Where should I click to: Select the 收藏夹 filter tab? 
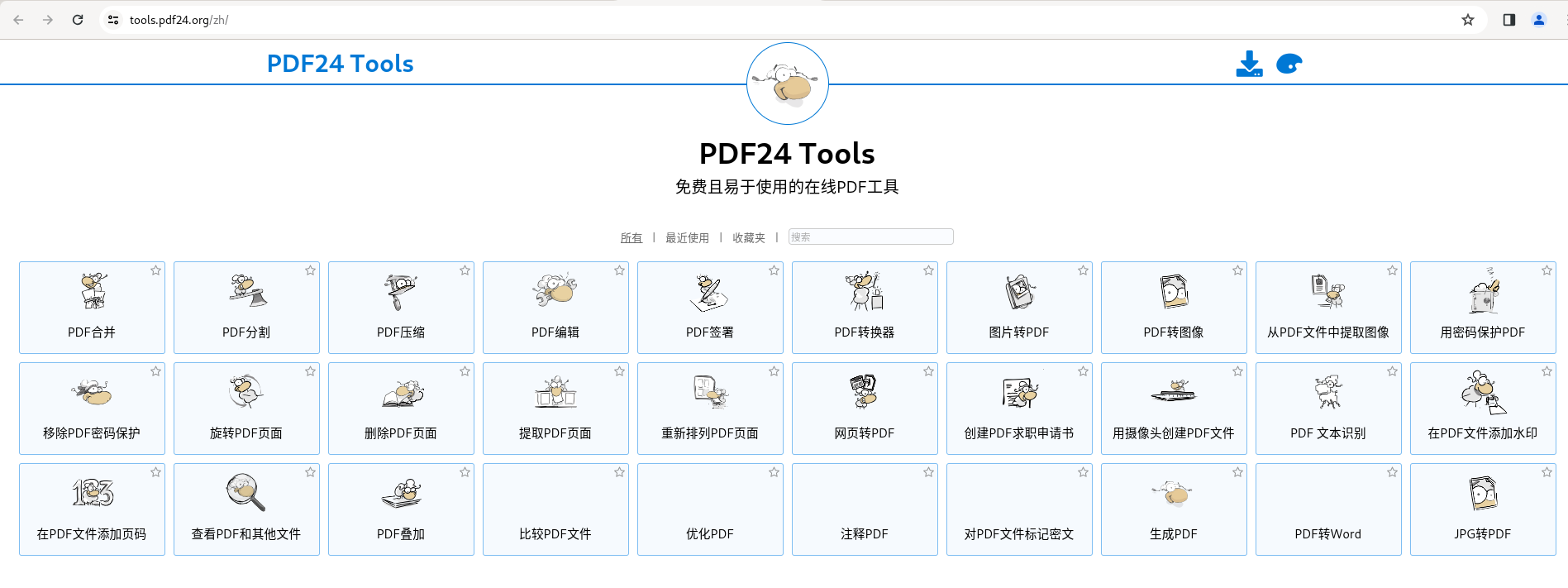[x=748, y=238]
